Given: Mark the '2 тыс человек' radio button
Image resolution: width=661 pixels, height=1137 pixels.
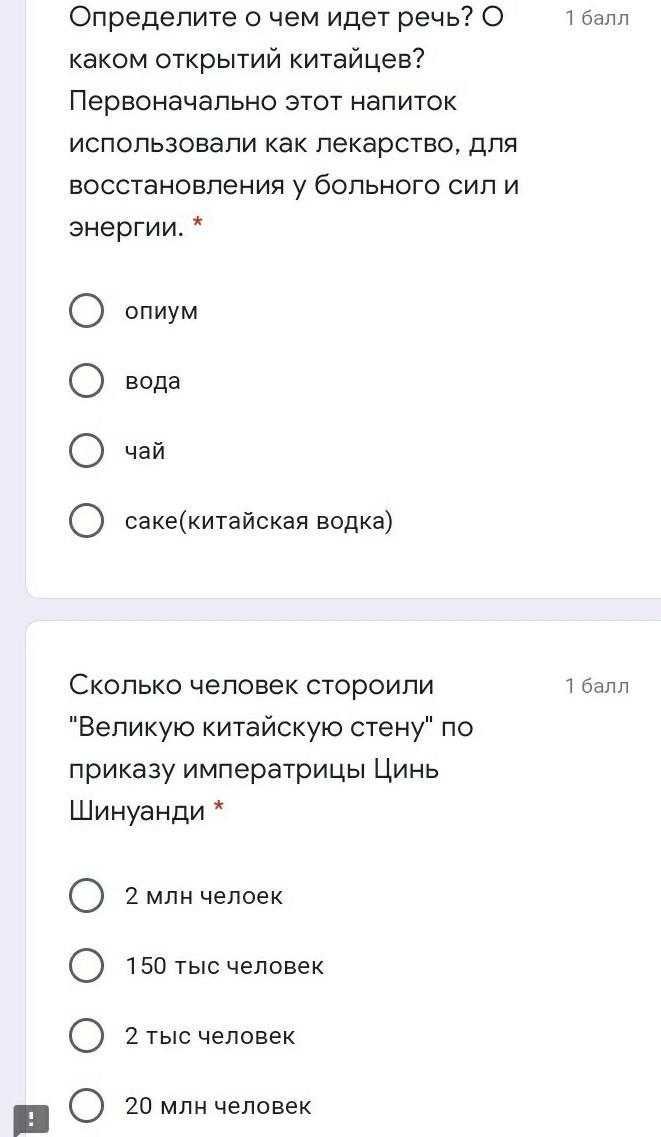Looking at the screenshot, I should [86, 1036].
